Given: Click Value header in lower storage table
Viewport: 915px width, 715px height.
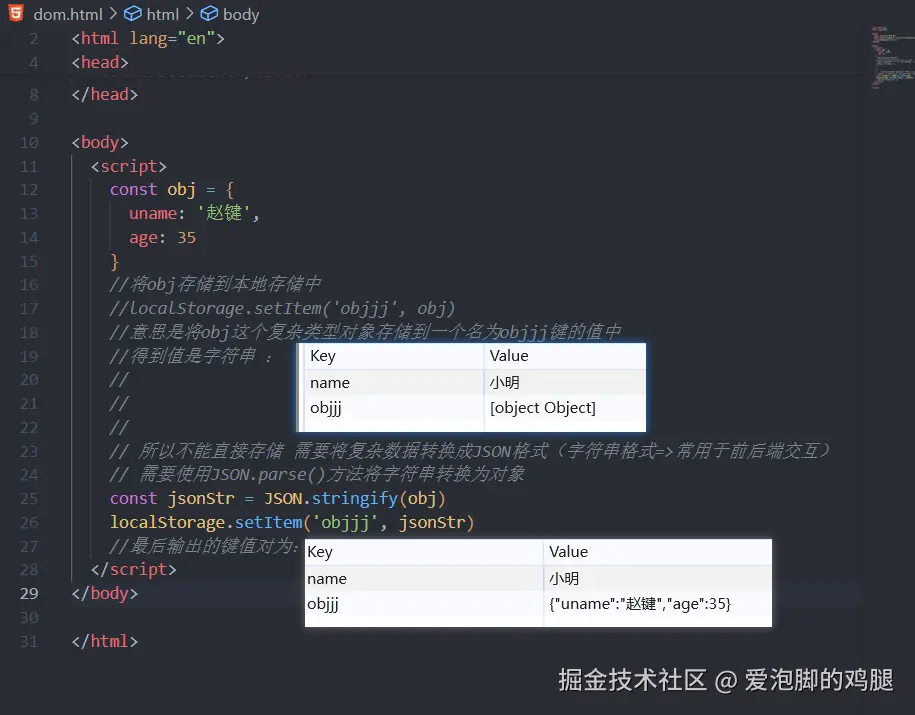Looking at the screenshot, I should coord(568,552).
